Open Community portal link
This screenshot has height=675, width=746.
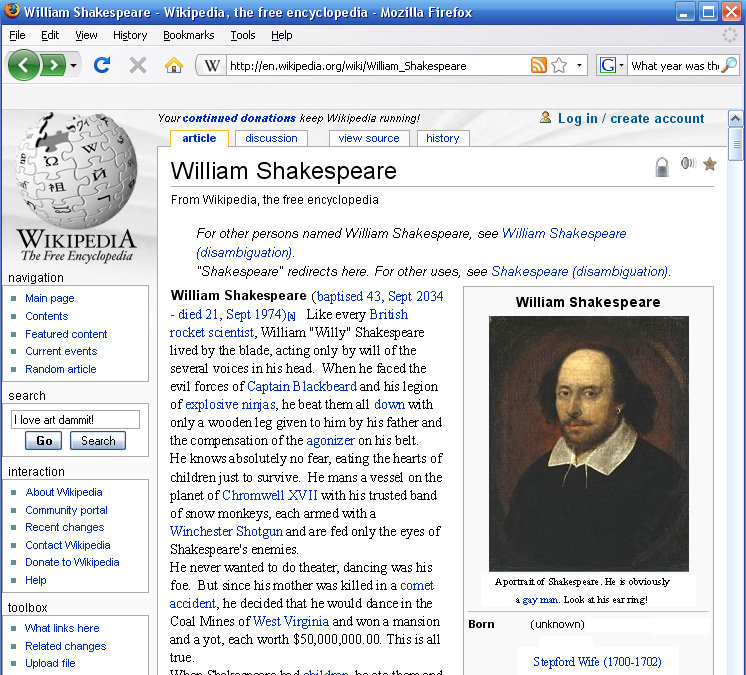66,510
